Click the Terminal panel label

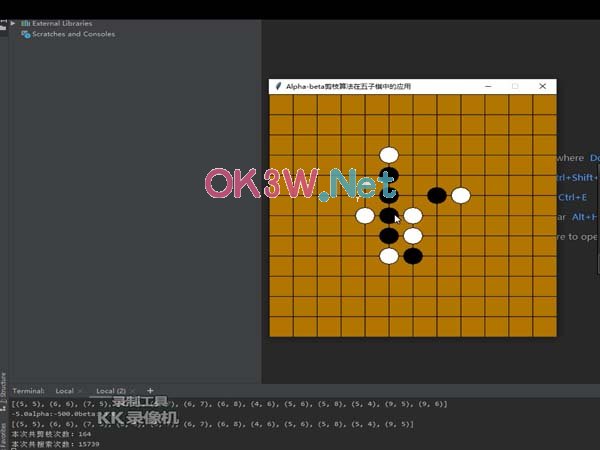28,390
